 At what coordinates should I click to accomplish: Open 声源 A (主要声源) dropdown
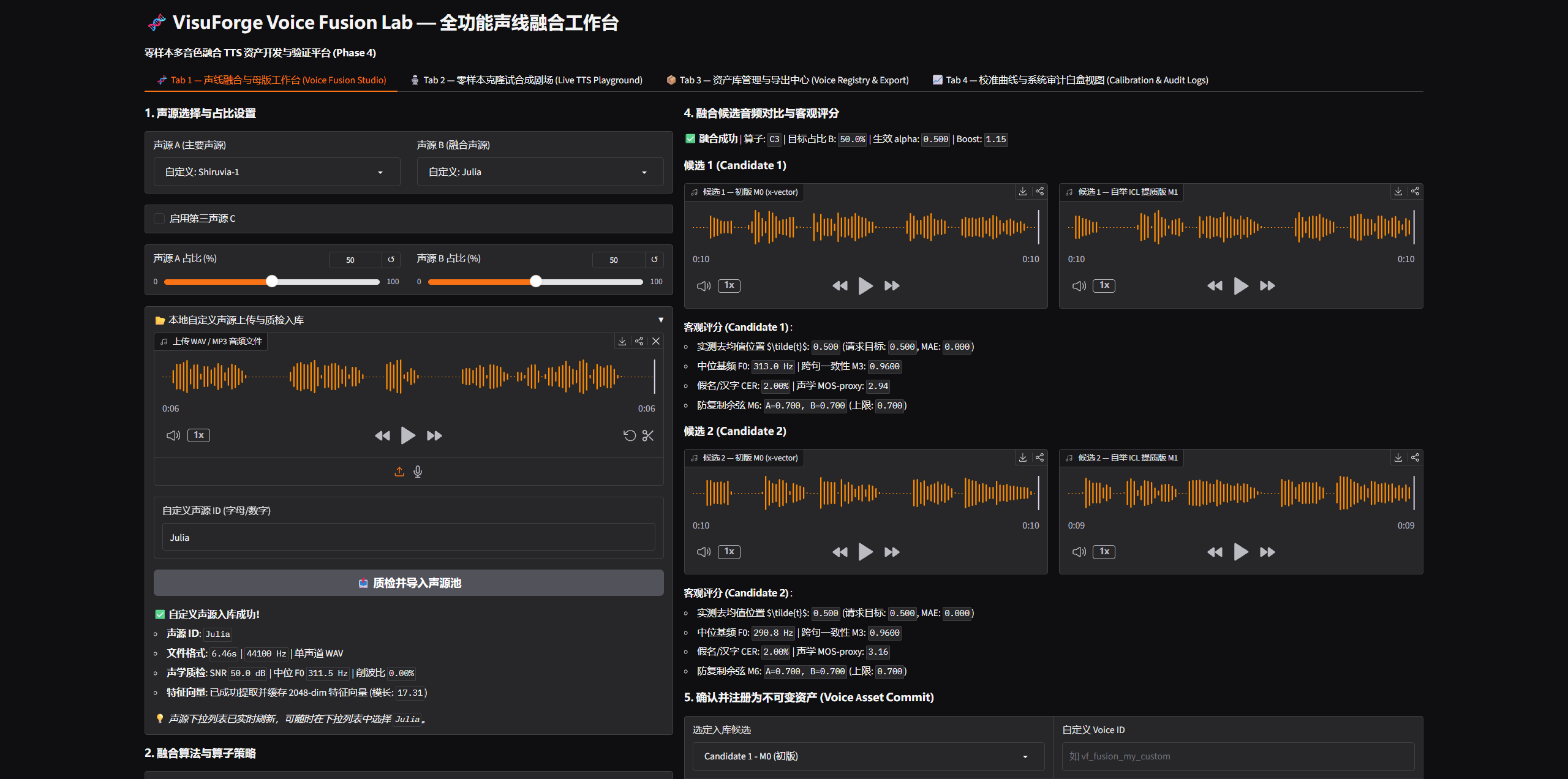pos(277,172)
